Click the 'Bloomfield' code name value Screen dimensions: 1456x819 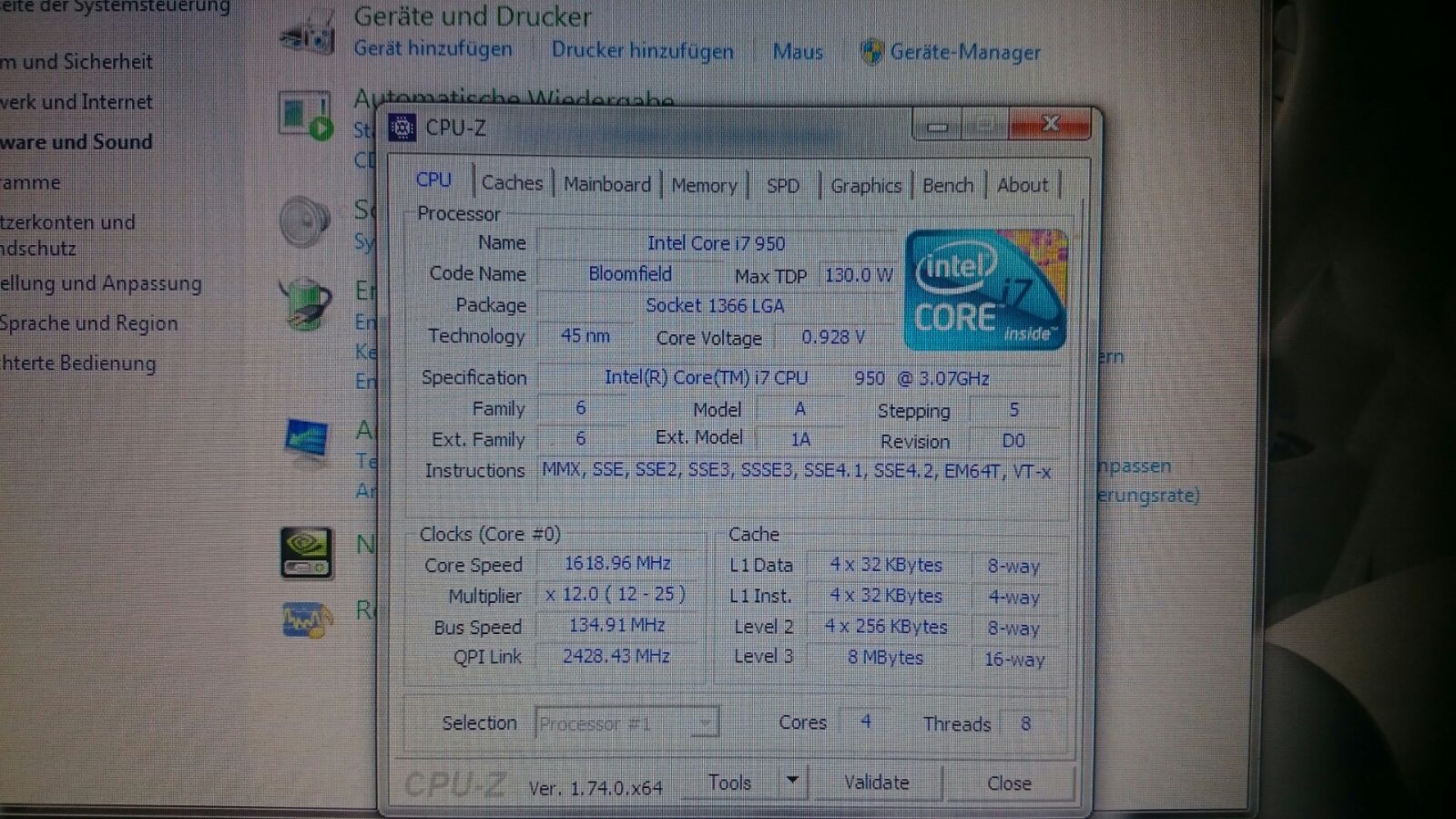tap(630, 273)
